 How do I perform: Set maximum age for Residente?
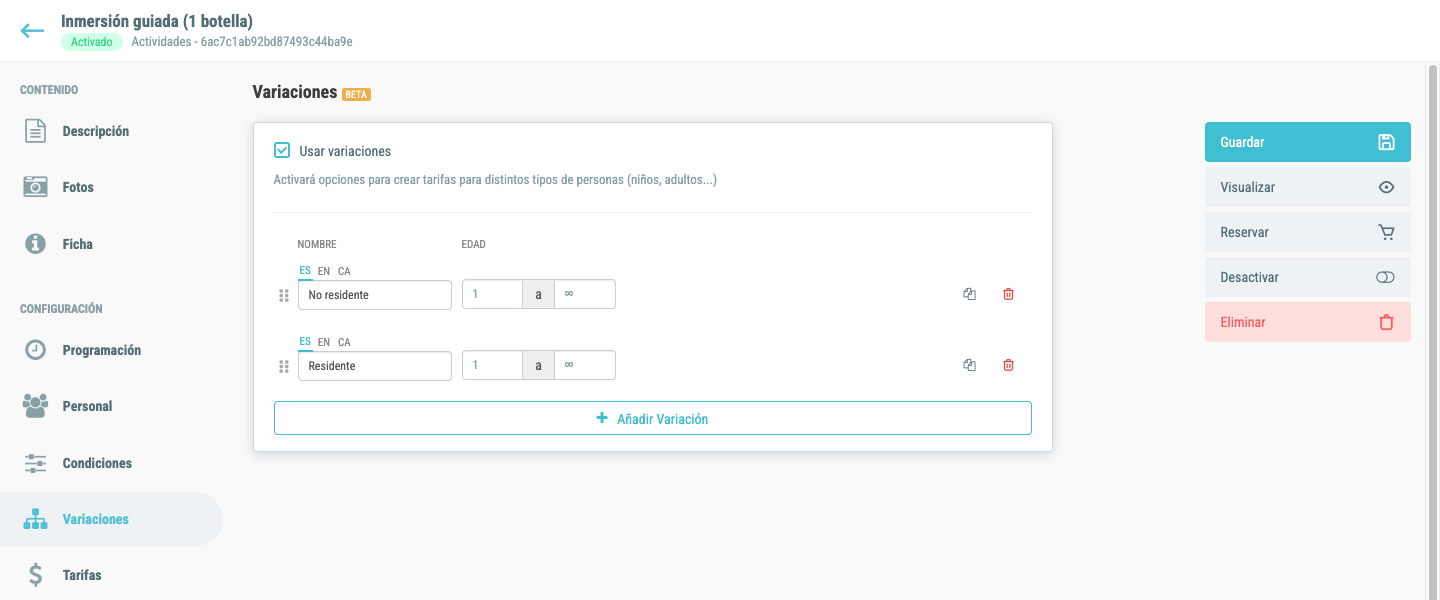(x=585, y=366)
